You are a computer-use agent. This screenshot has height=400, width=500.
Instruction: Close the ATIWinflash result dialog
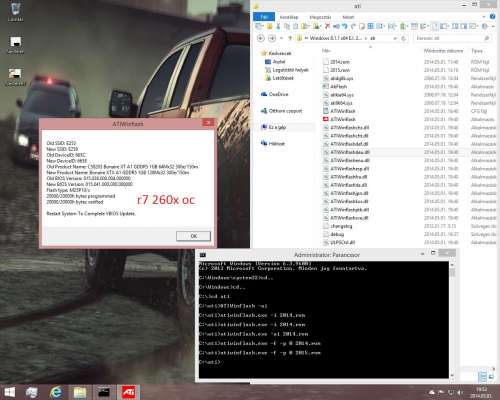click(208, 123)
